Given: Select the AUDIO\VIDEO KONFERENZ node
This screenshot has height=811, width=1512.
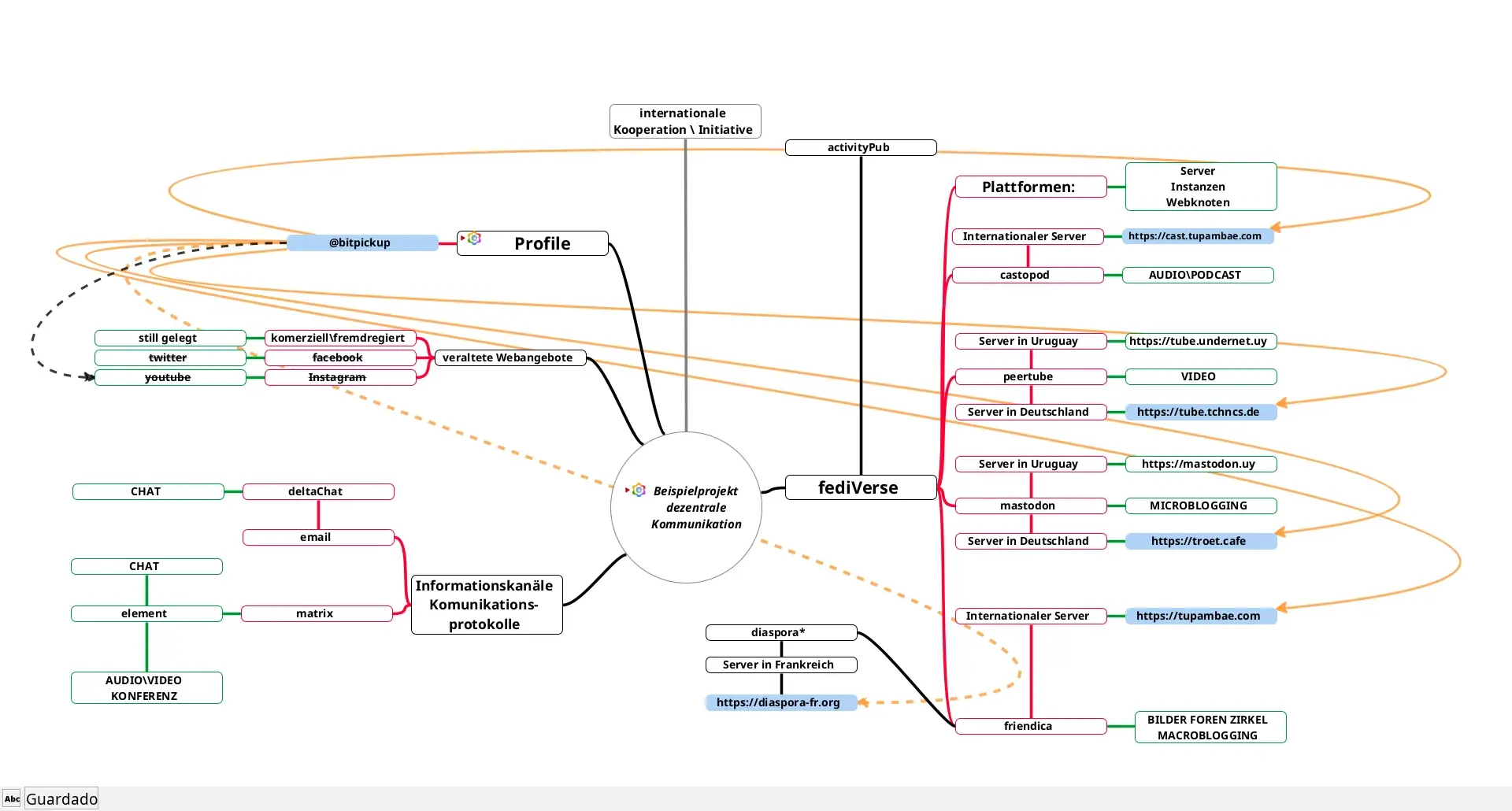Looking at the screenshot, I should click(x=145, y=688).
